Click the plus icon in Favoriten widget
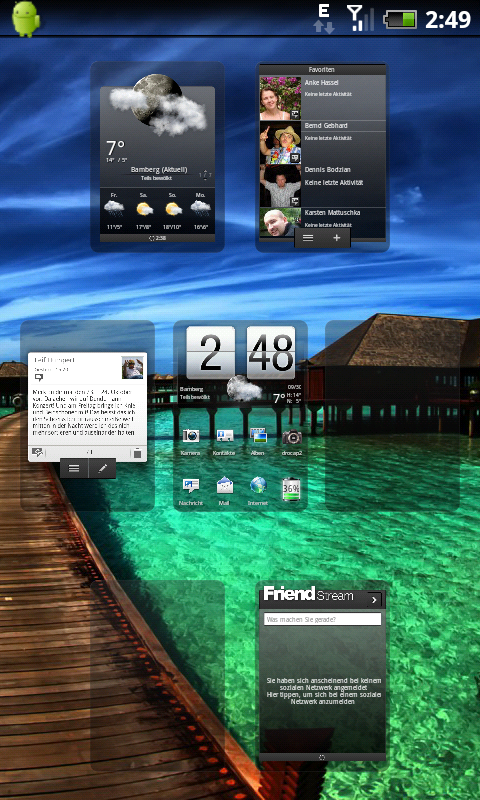Screen dimensions: 480x800 point(337,238)
